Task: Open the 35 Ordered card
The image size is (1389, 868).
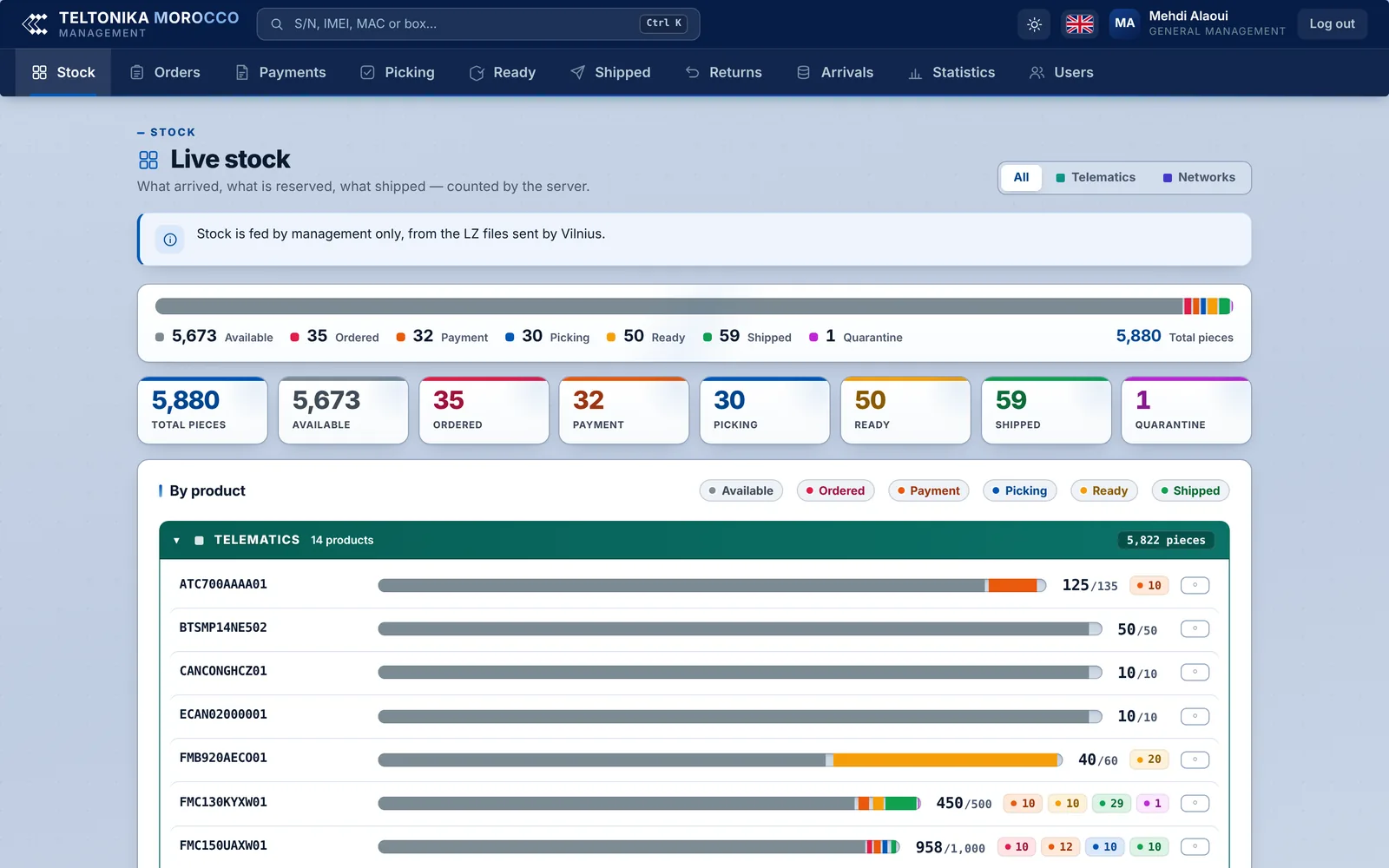Action: [x=484, y=411]
